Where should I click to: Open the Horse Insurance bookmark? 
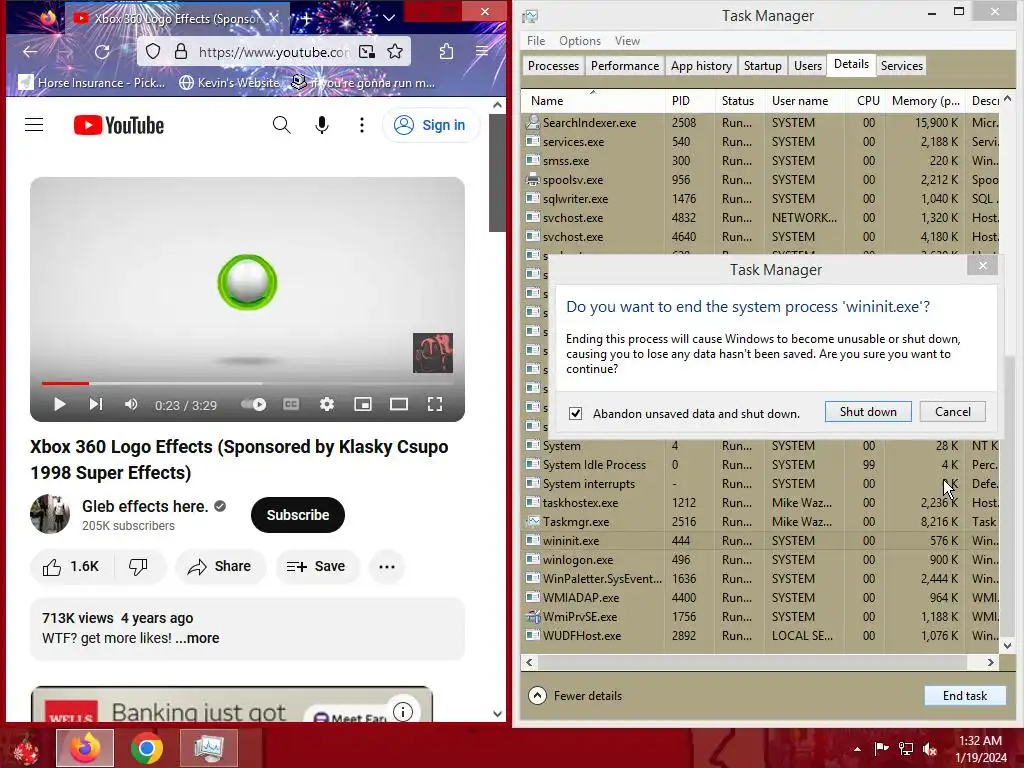(x=92, y=82)
